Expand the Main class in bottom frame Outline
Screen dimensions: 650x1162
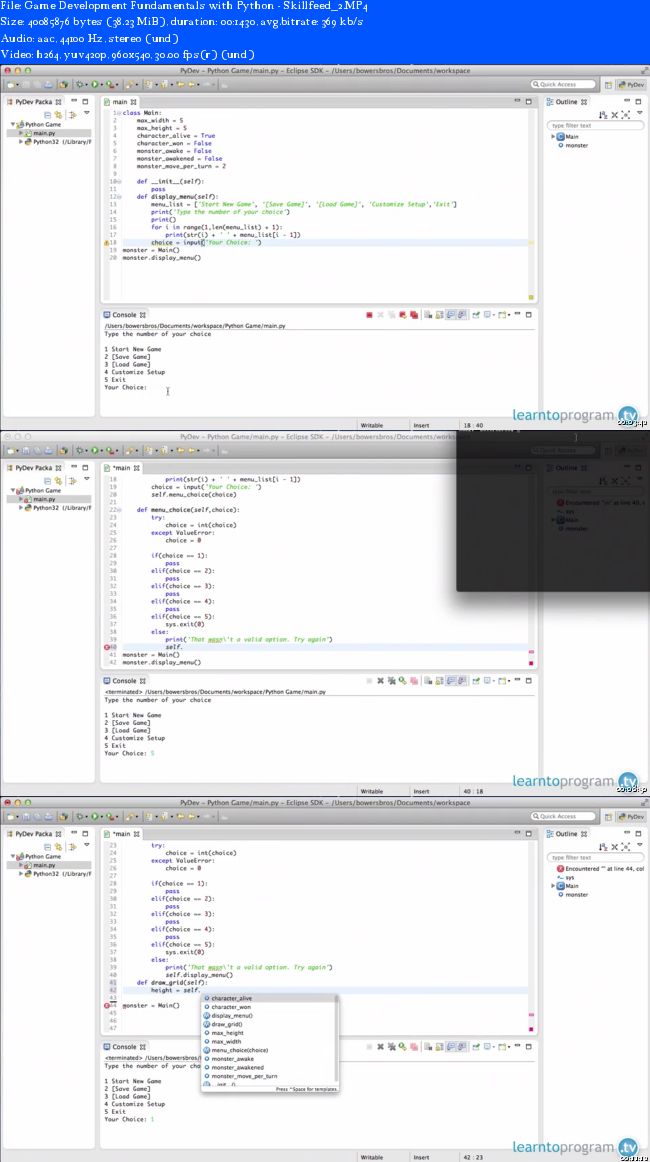click(x=553, y=886)
